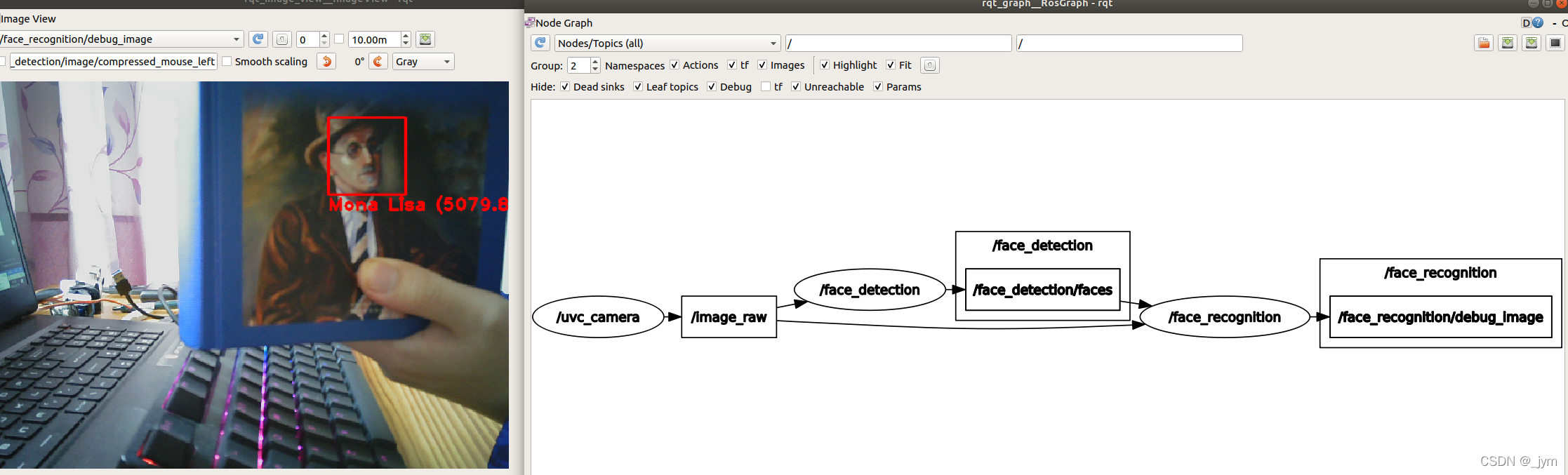Uncheck Hide Leaf topics
1568x475 pixels.
click(638, 87)
